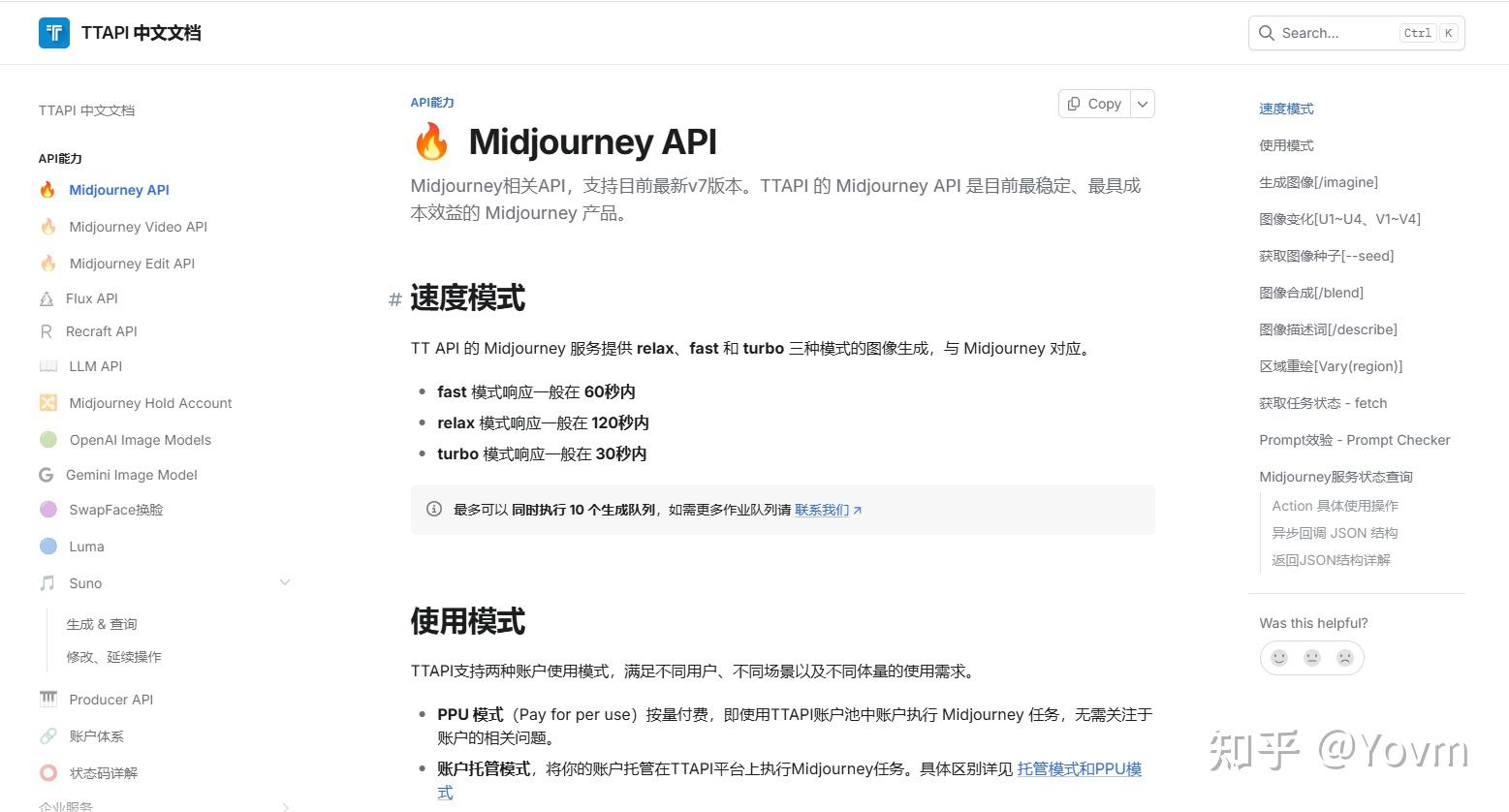
Task: Open the Copy button dropdown arrow
Action: tap(1142, 103)
